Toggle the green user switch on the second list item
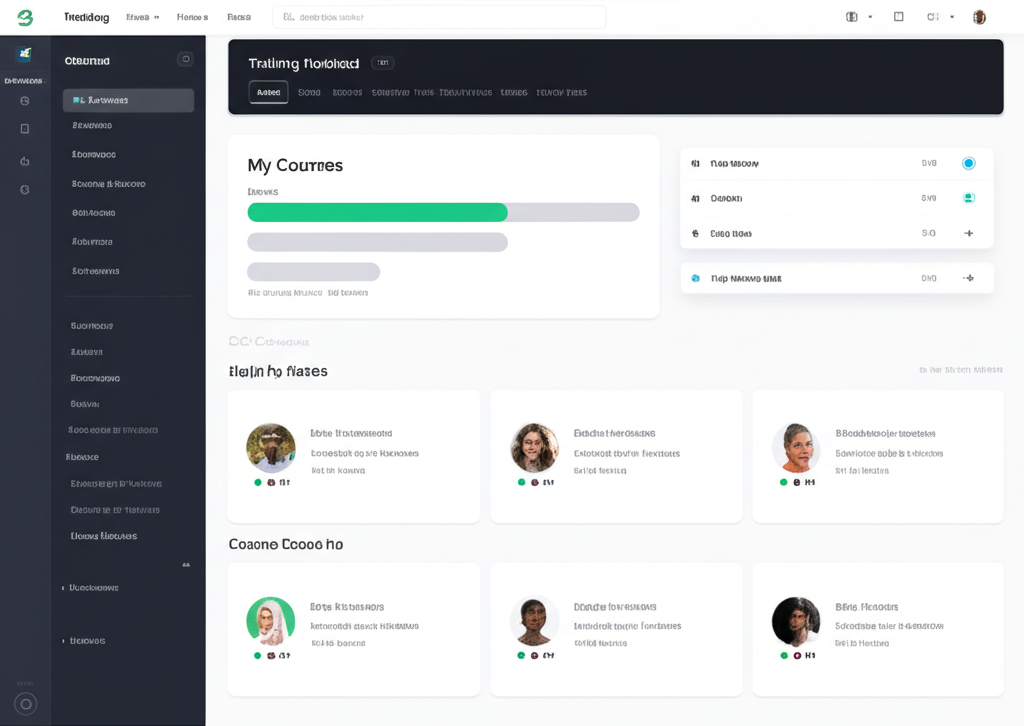This screenshot has width=1024, height=726. [968, 198]
